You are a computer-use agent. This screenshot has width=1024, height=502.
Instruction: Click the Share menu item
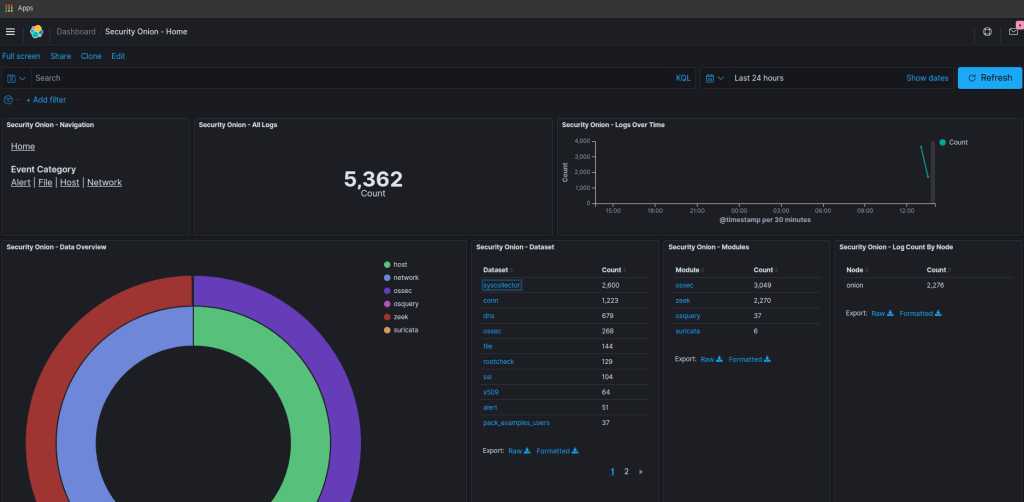61,56
